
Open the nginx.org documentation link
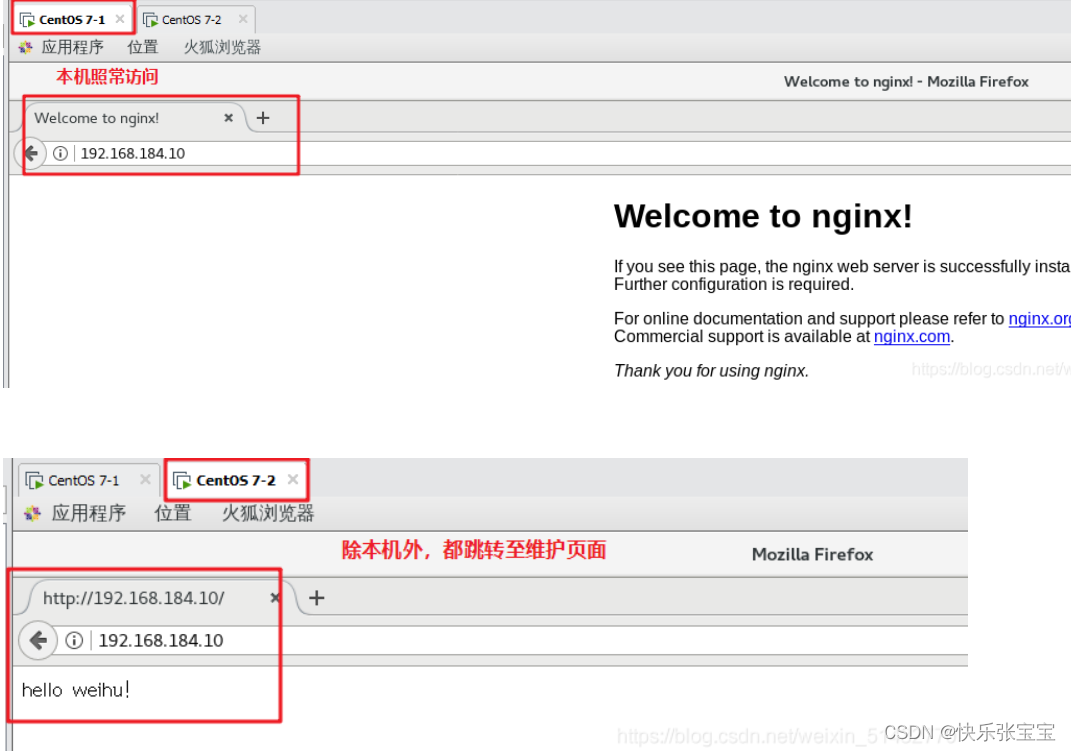pos(1040,318)
